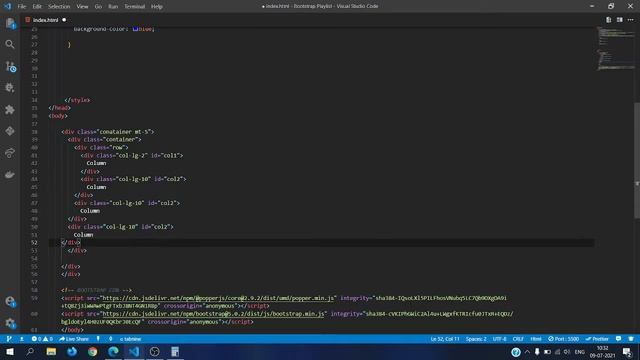Select the index.html editor tab

click(x=45, y=20)
